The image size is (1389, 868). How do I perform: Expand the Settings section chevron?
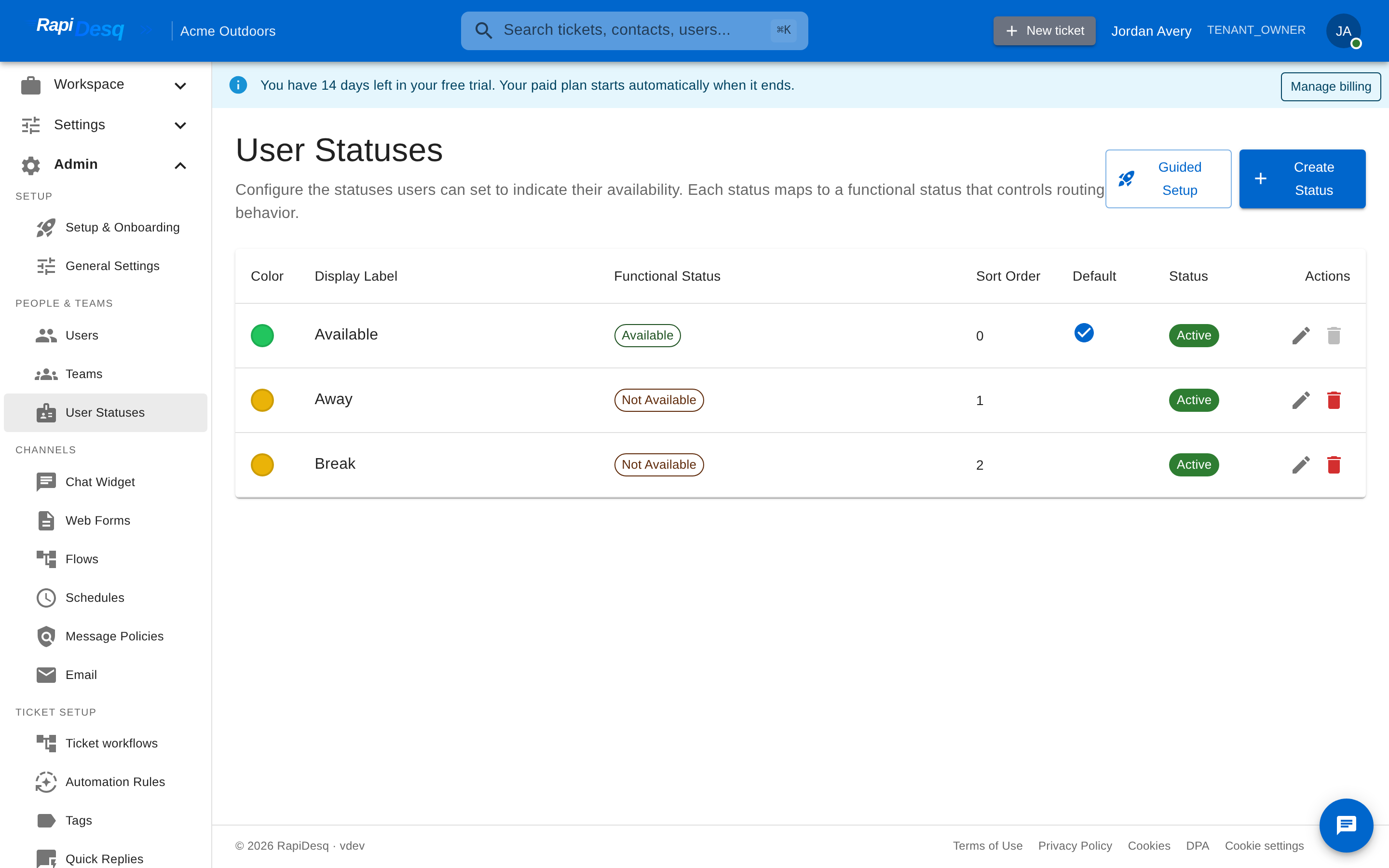[180, 126]
